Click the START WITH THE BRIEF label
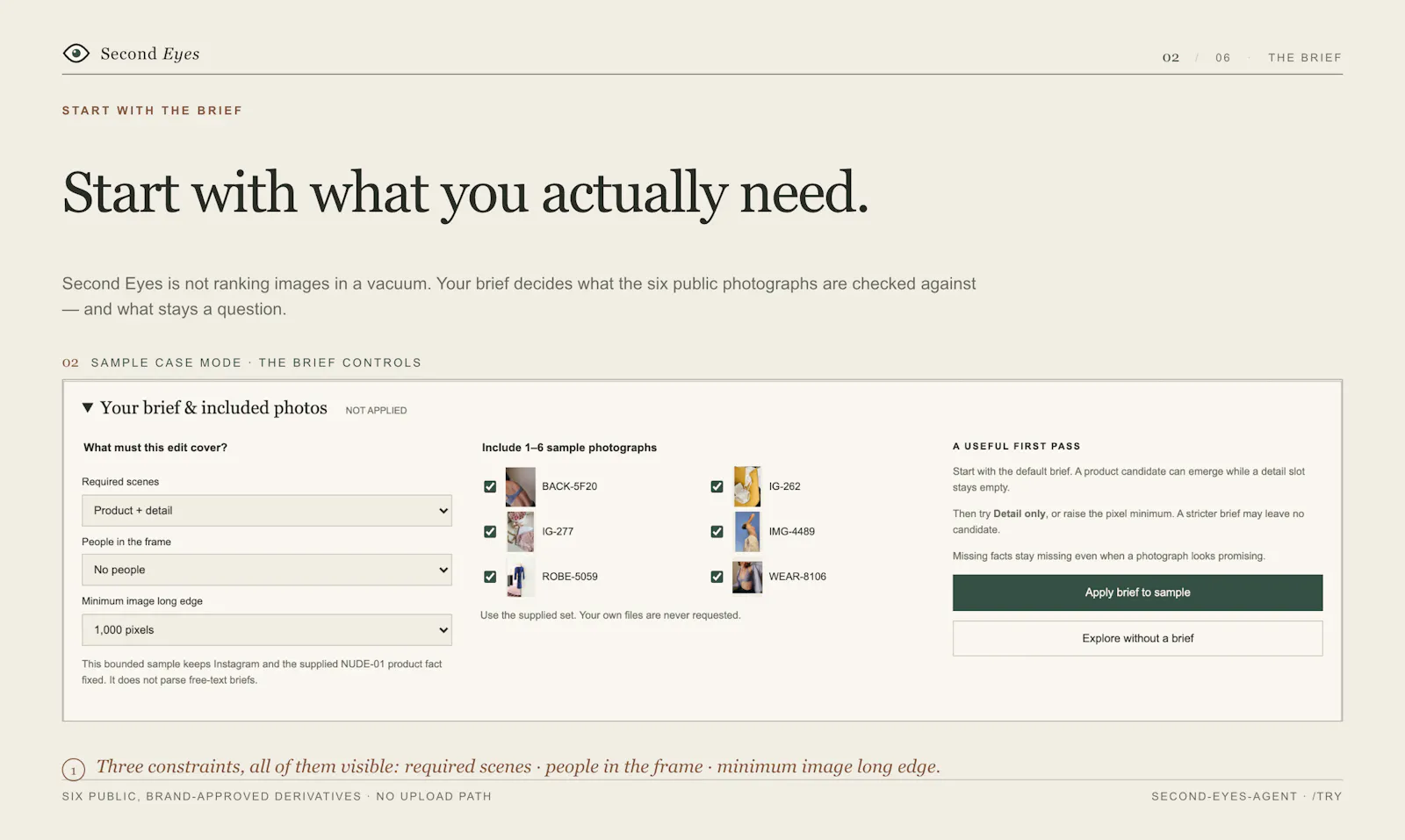 pos(152,111)
